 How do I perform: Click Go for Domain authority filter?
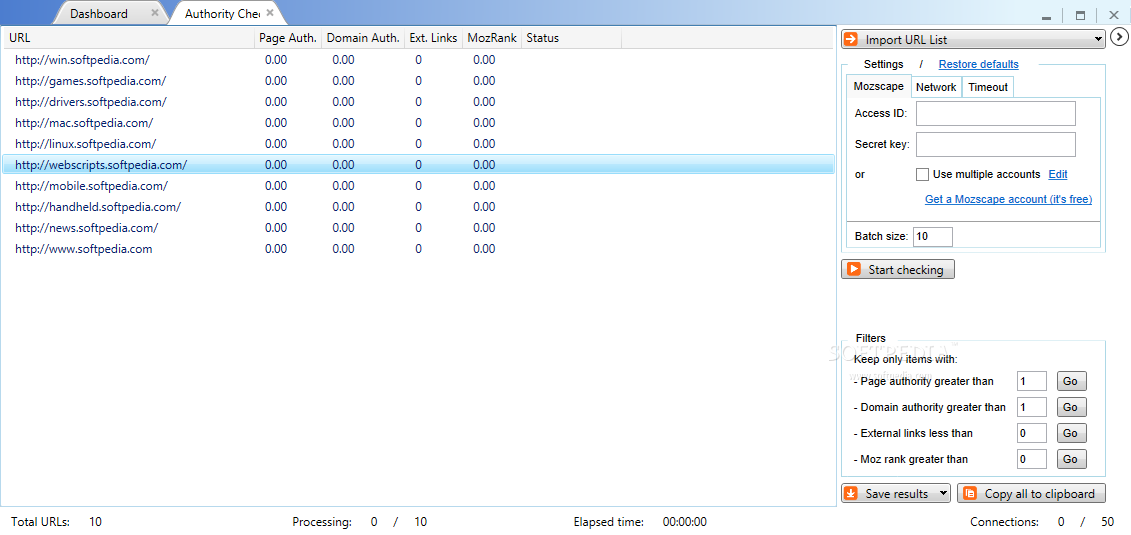(1071, 407)
